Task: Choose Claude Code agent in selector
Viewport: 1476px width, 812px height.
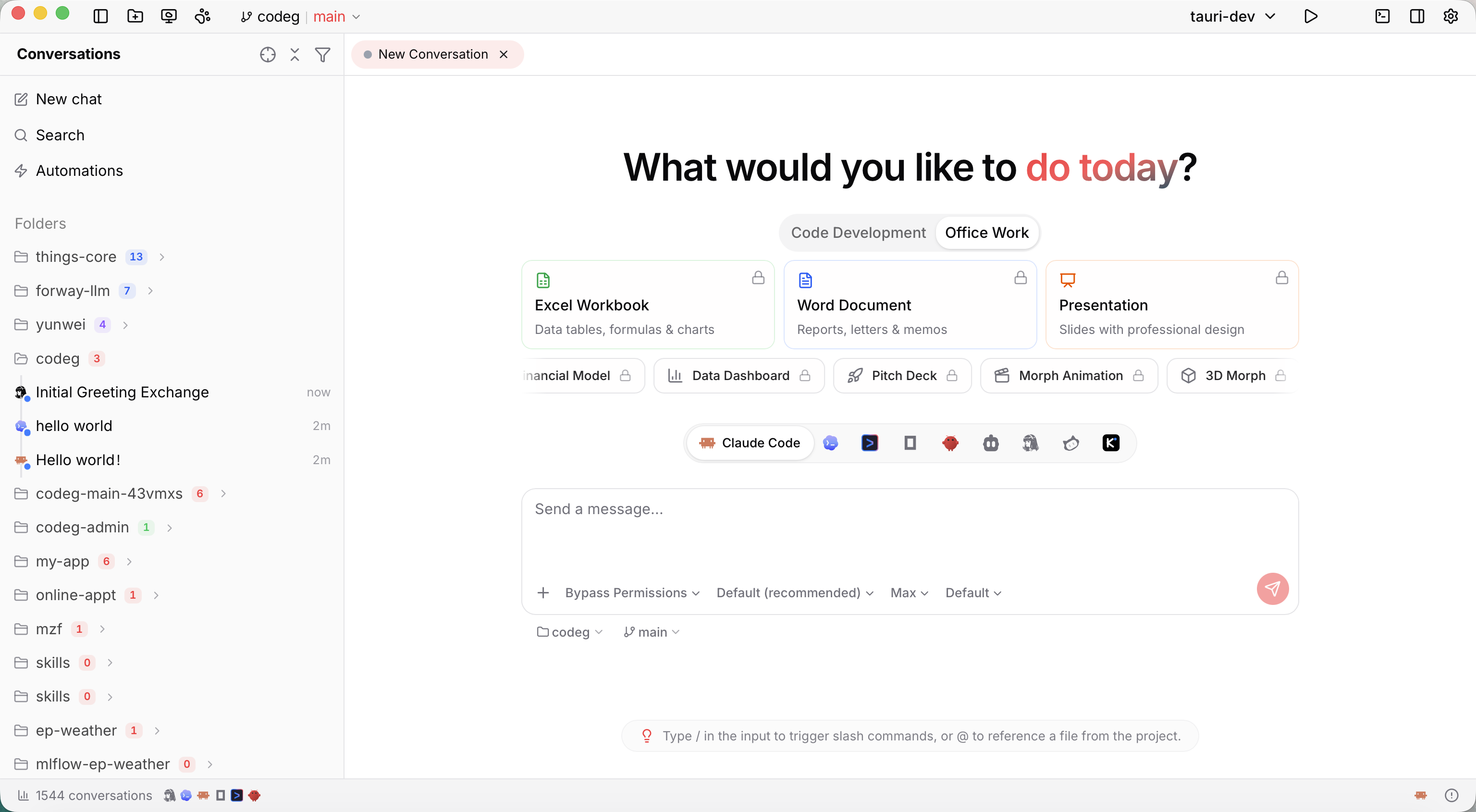Action: coord(750,443)
